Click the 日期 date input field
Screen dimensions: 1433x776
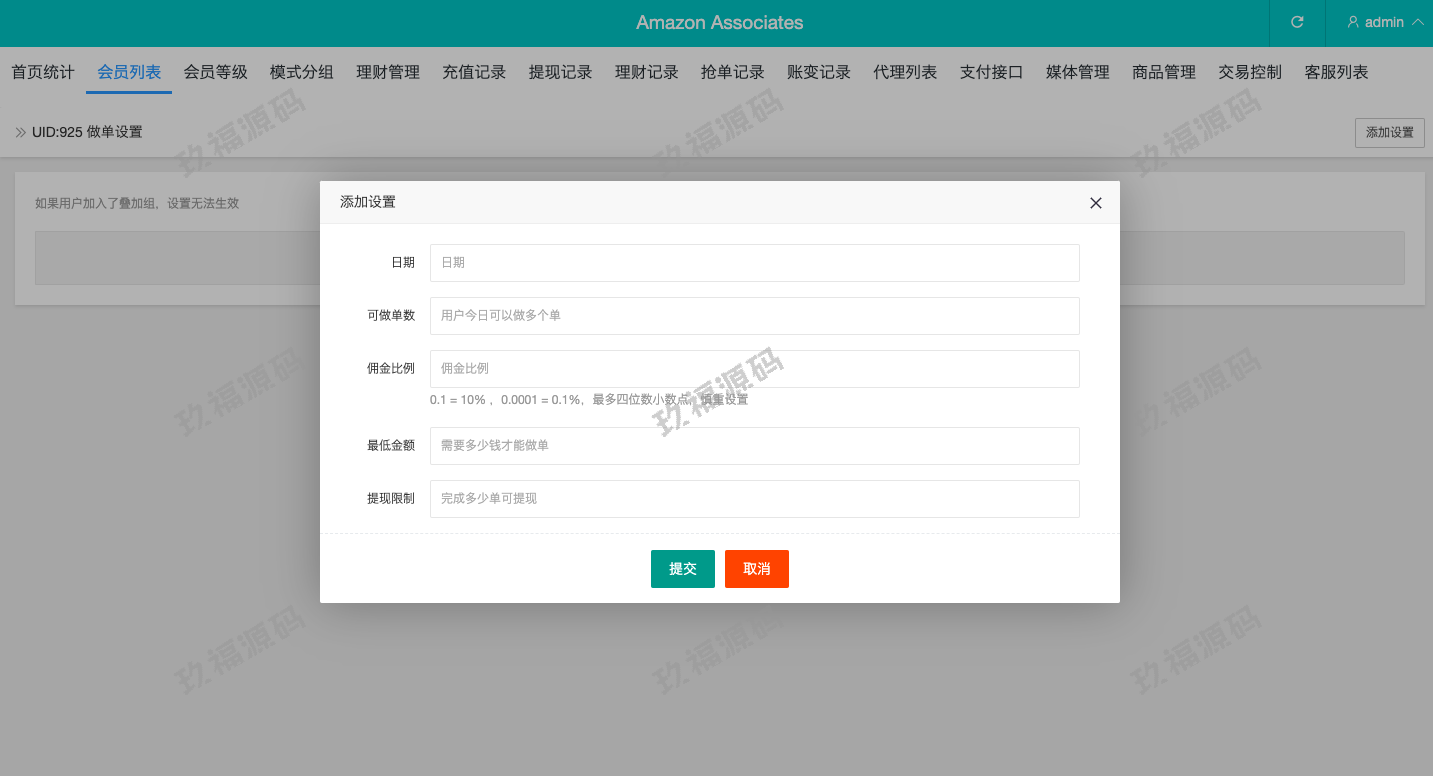click(754, 263)
